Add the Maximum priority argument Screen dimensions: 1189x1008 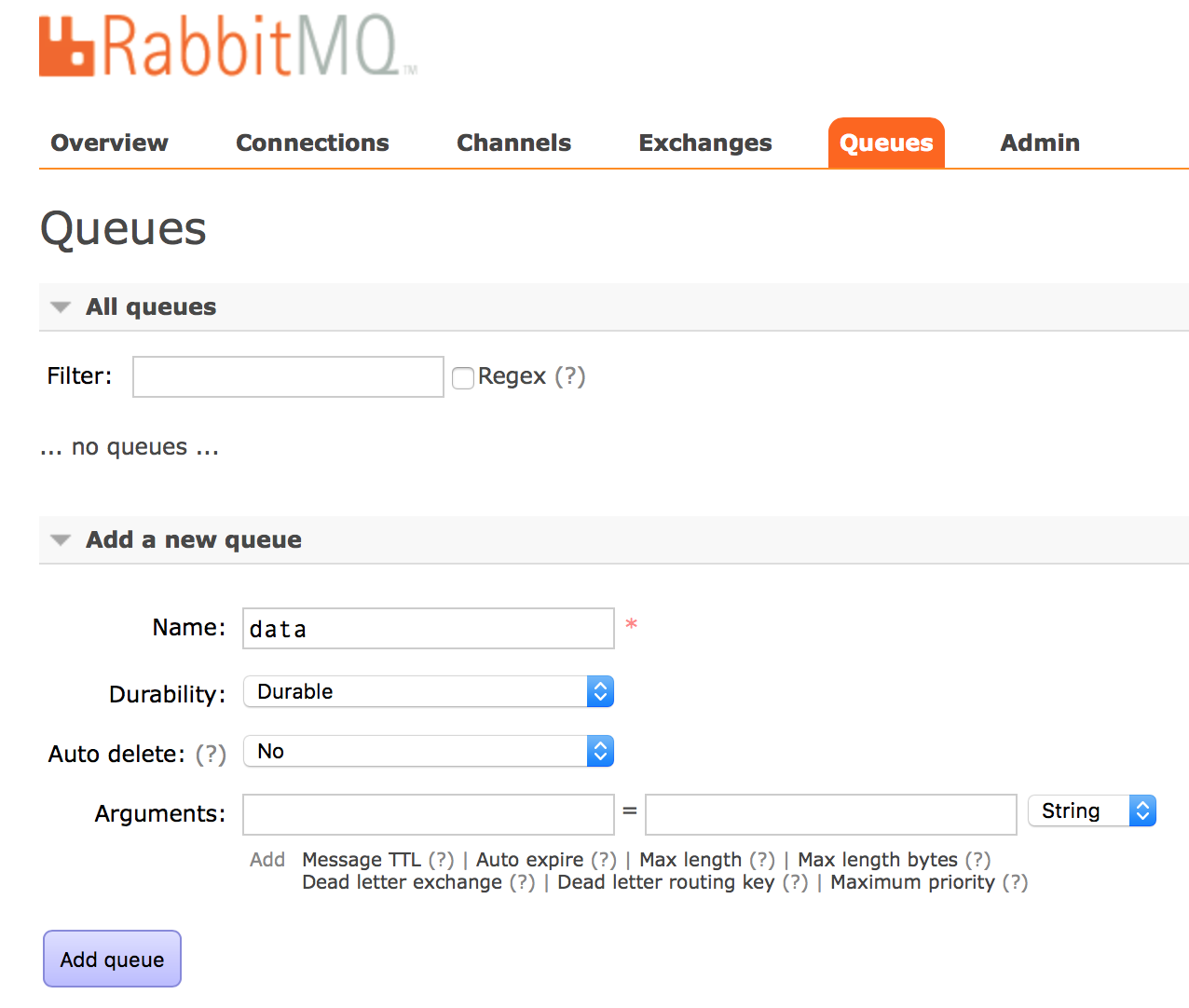(912, 882)
